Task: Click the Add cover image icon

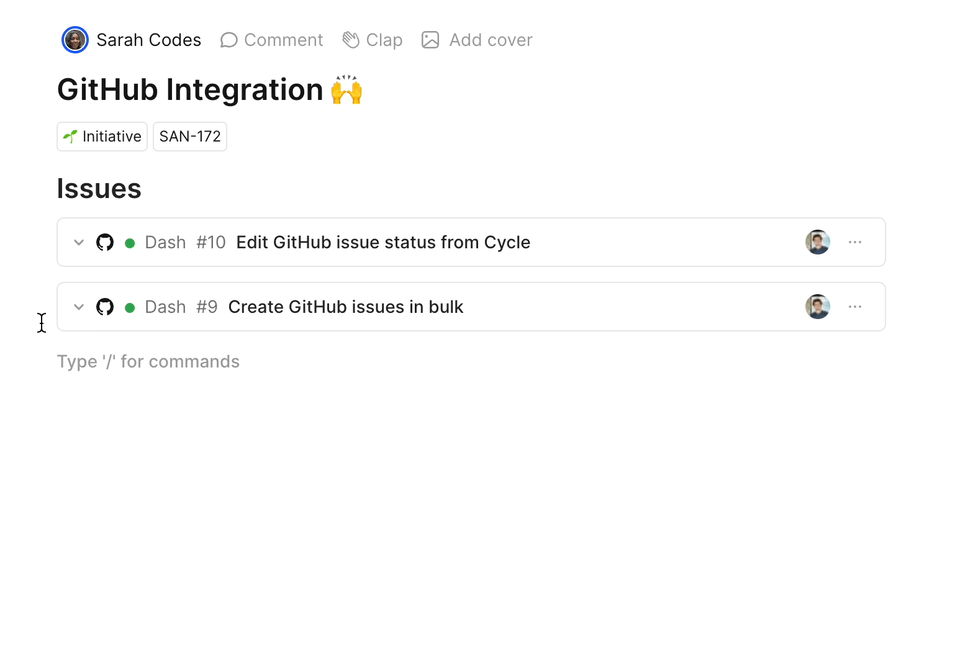Action: [x=430, y=40]
